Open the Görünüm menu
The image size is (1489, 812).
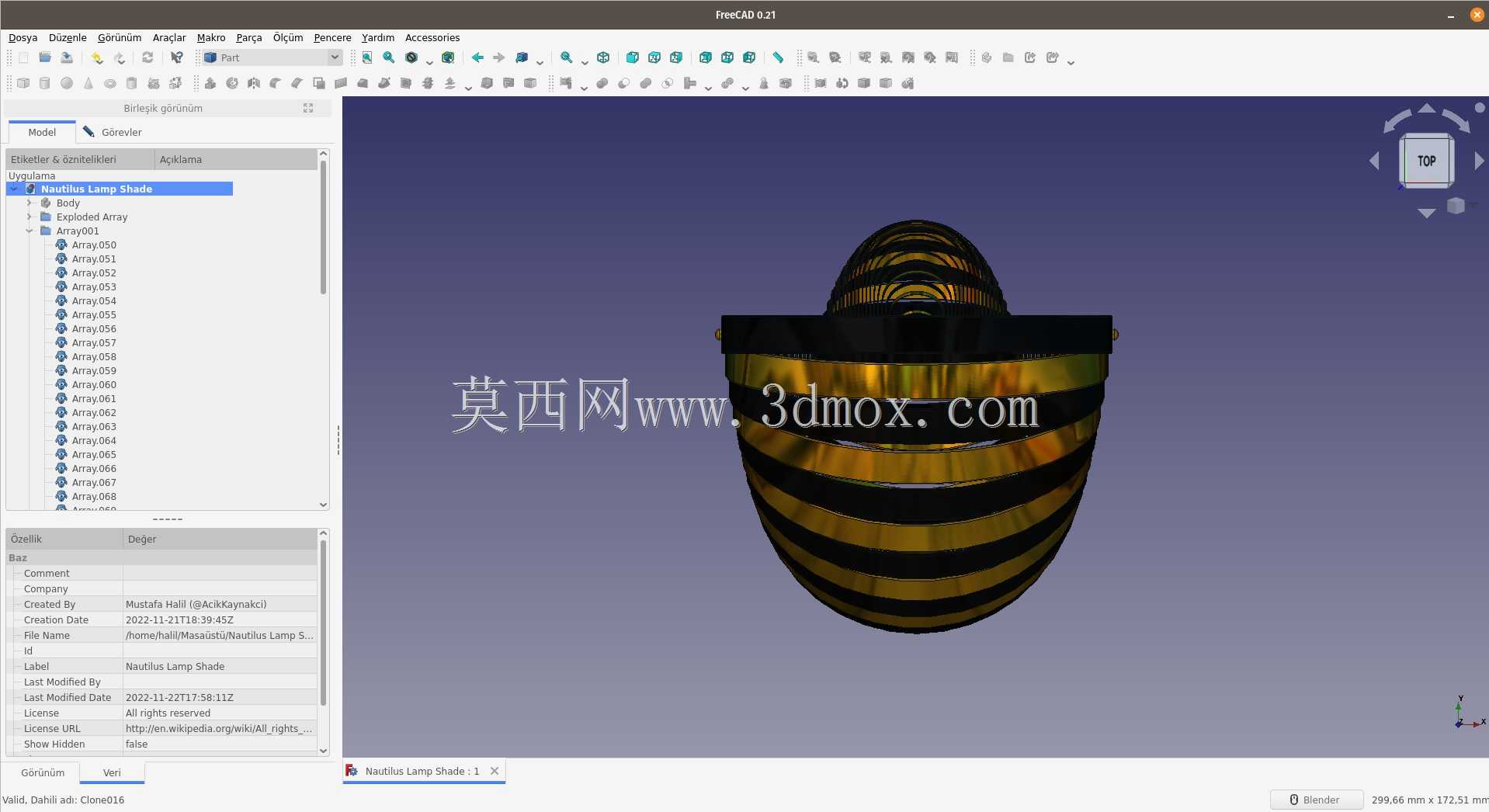[x=120, y=37]
